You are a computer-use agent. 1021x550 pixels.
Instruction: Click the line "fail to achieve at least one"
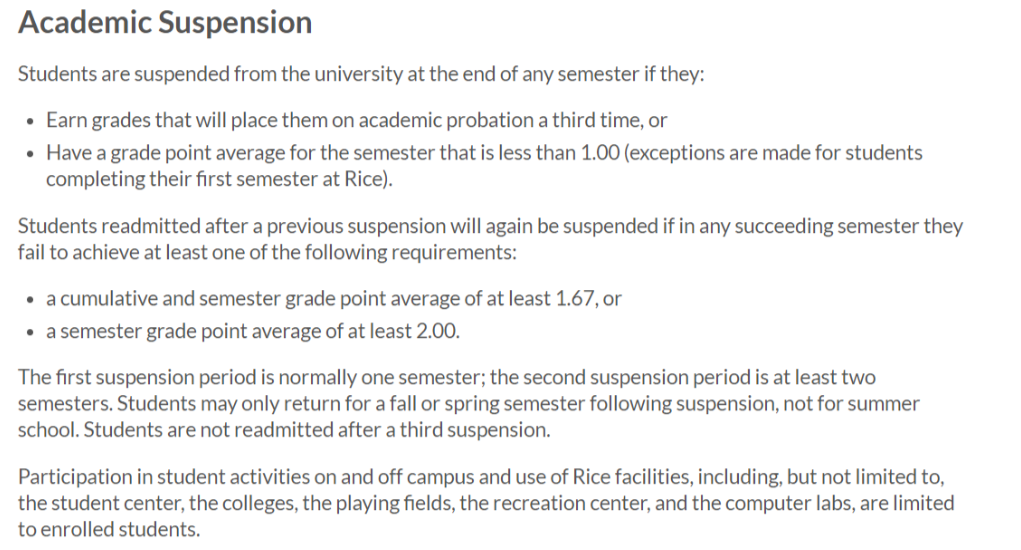(266, 252)
